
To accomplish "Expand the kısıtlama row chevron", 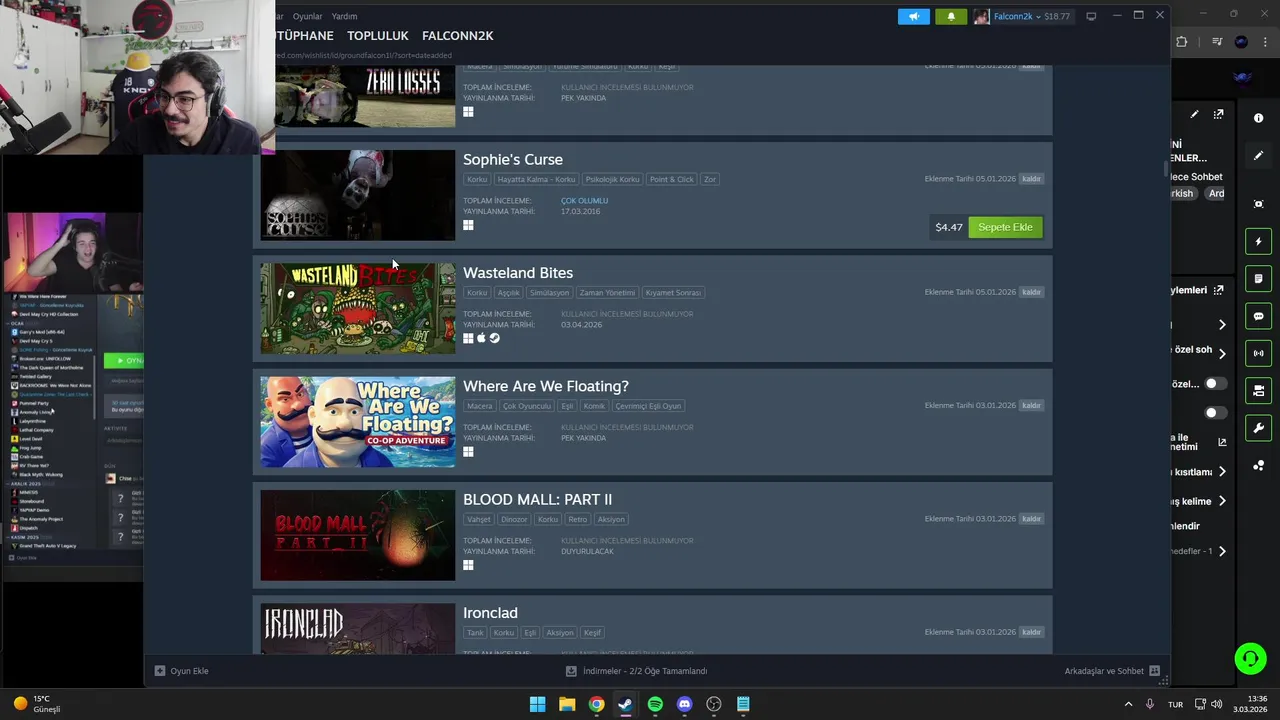I will point(1222,472).
